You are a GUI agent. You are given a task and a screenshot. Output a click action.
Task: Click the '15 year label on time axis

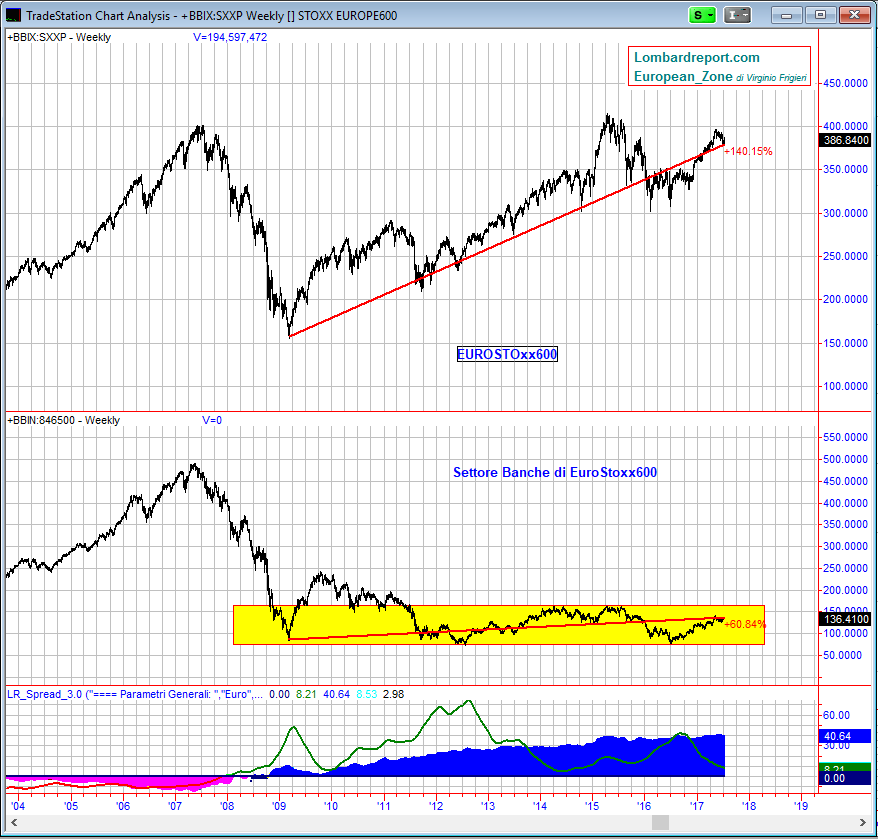(592, 806)
